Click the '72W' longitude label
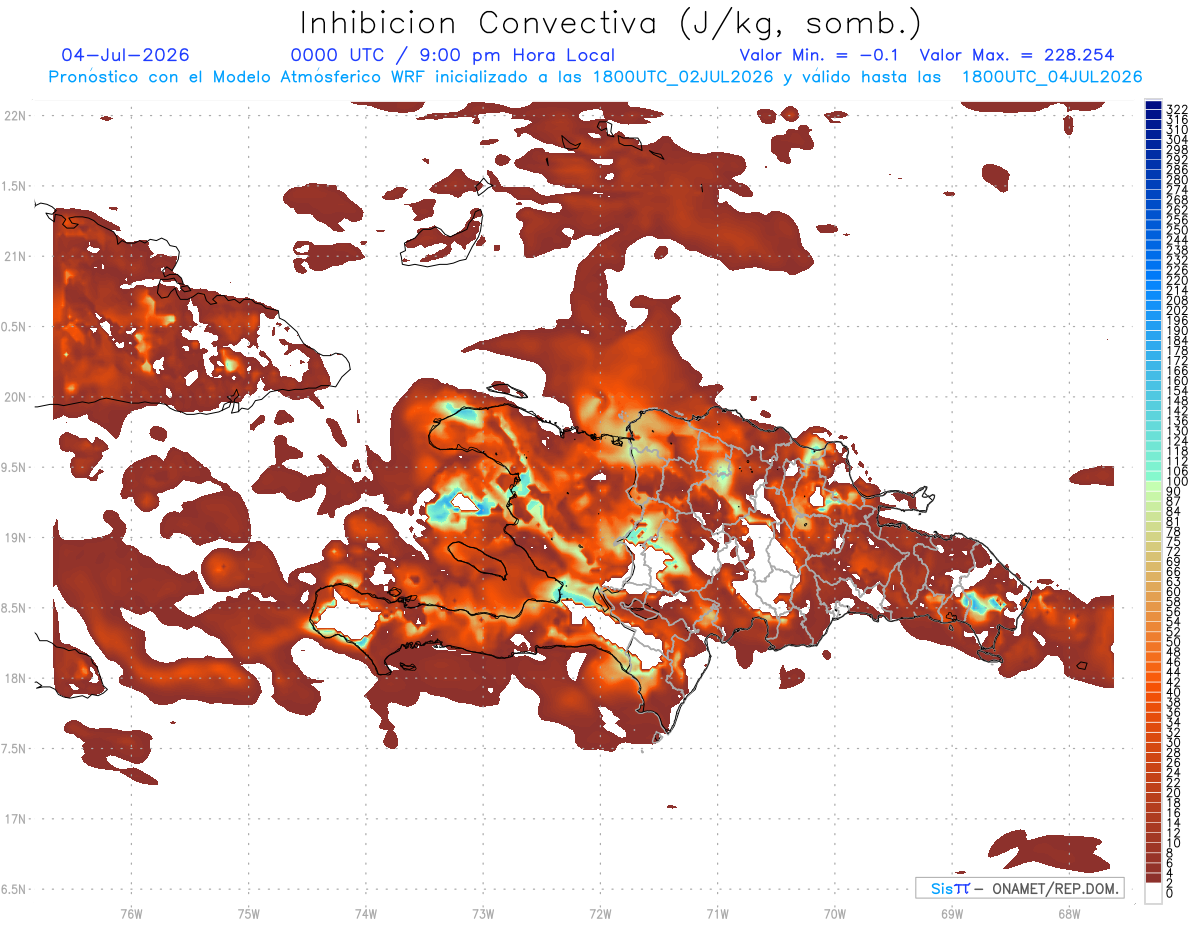 click(600, 914)
